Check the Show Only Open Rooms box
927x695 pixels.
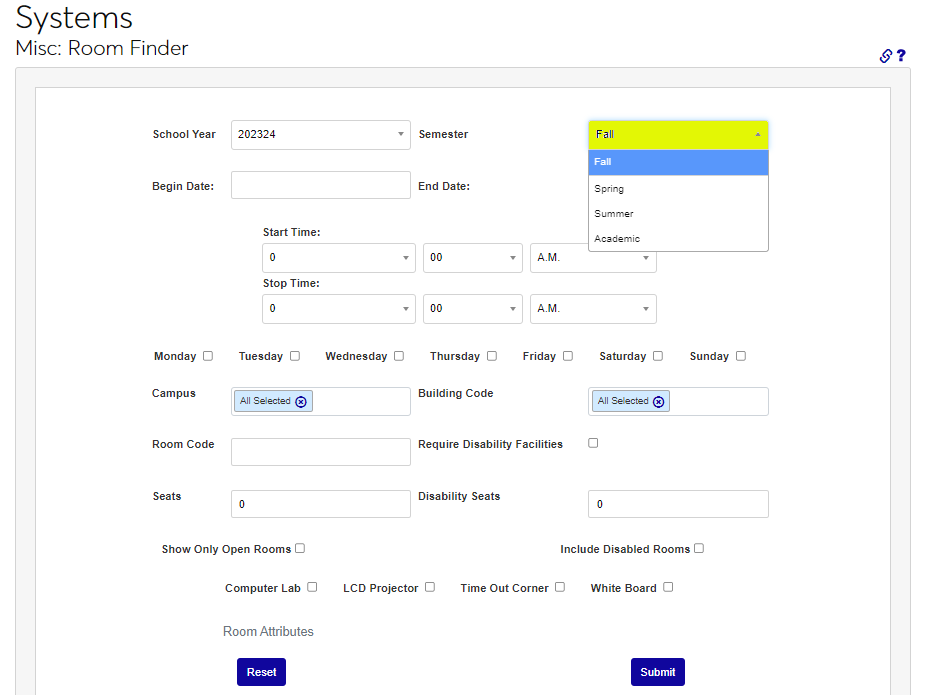[x=300, y=548]
